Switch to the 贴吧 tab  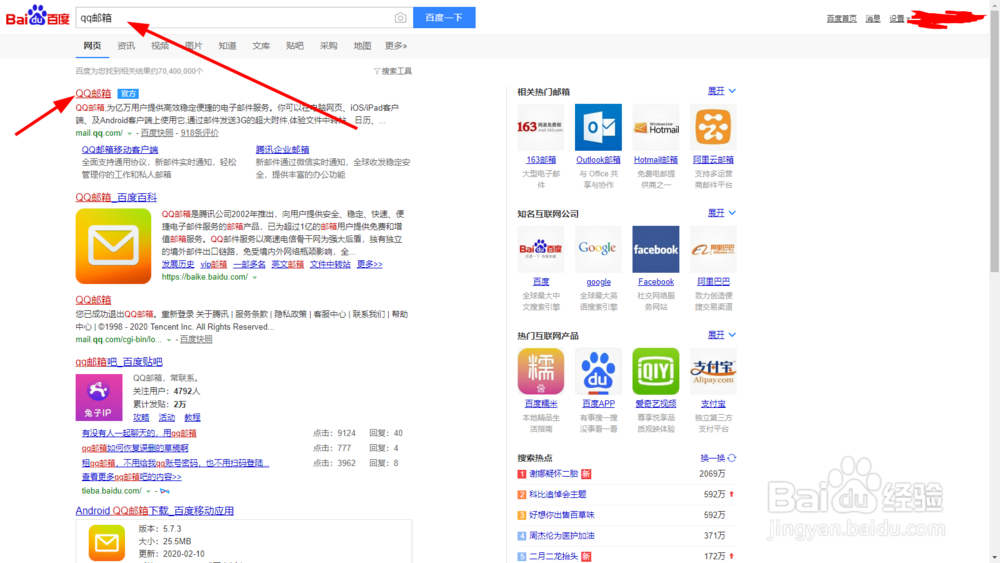pos(295,46)
